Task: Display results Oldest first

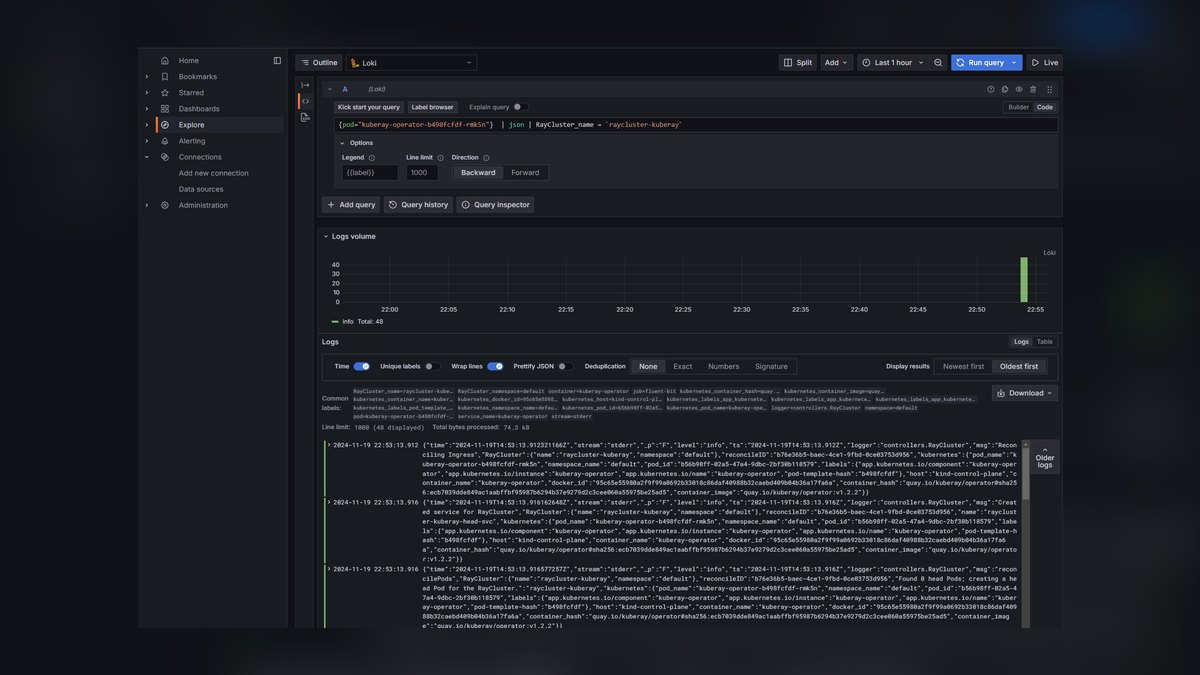Action: tap(1019, 367)
